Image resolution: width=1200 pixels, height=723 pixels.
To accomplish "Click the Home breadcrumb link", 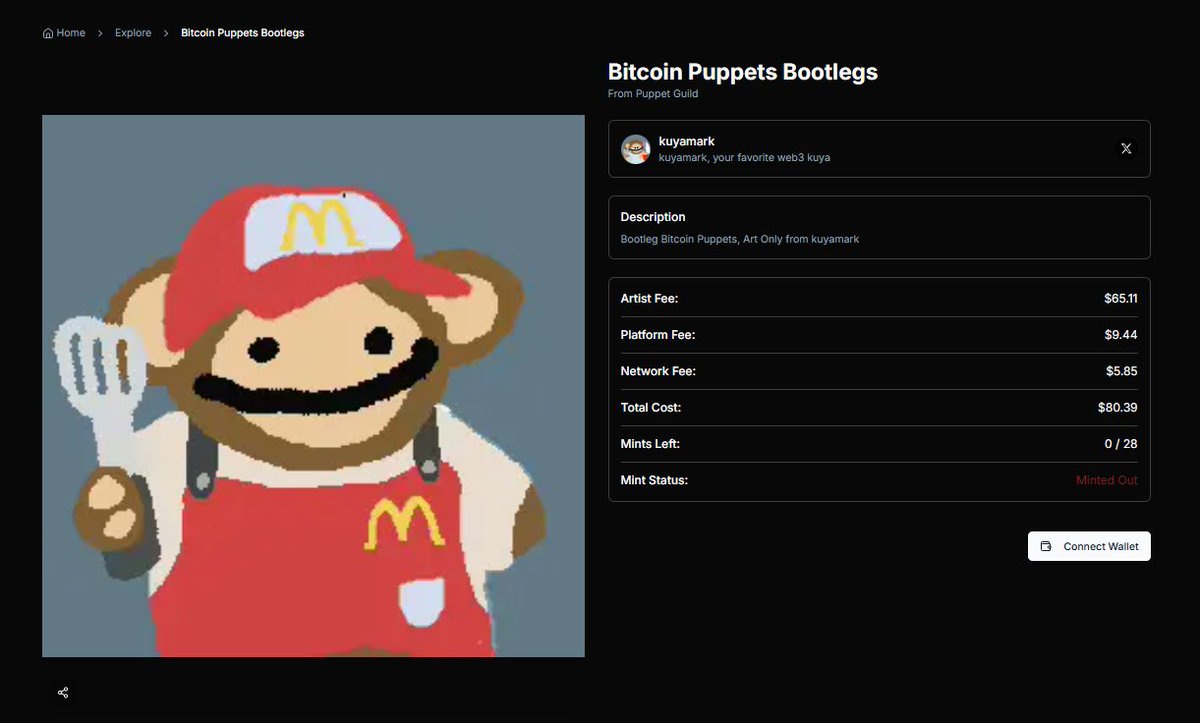I will pos(64,33).
